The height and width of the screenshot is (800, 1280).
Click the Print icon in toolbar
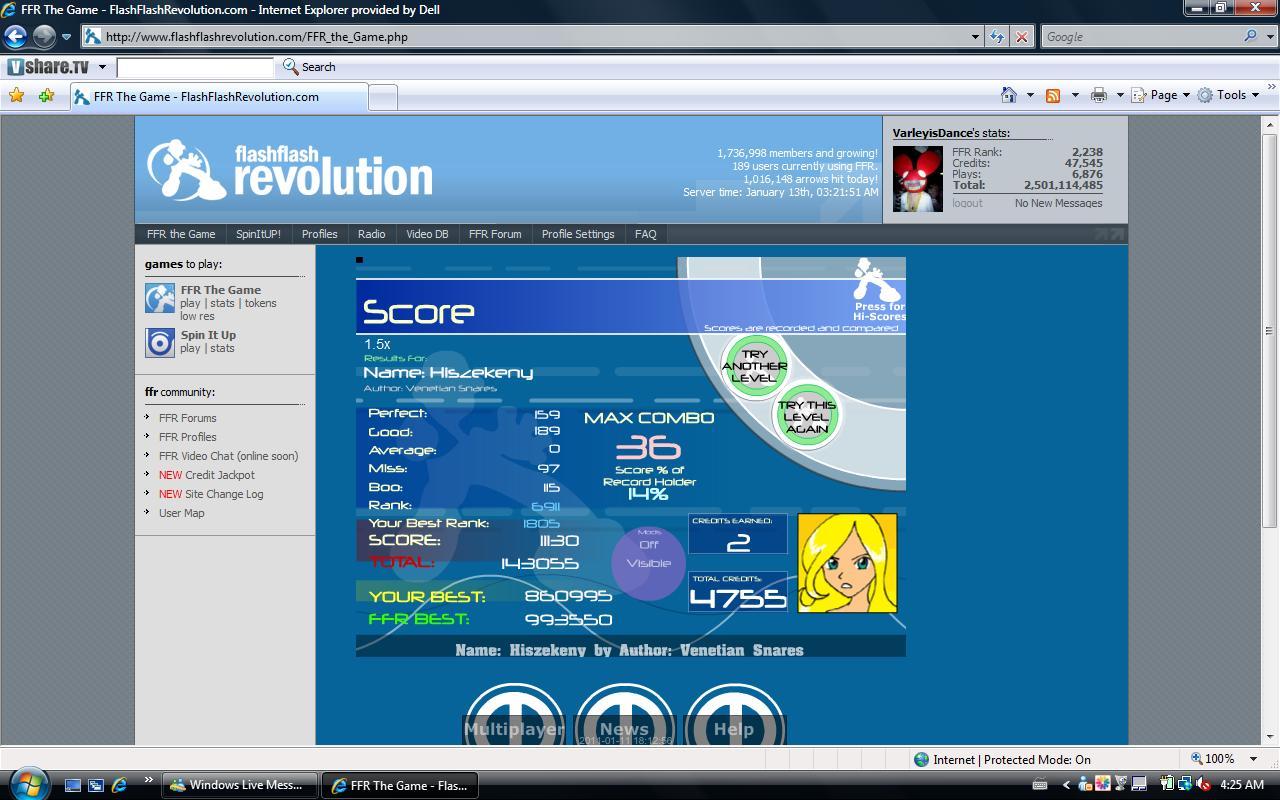[1099, 95]
